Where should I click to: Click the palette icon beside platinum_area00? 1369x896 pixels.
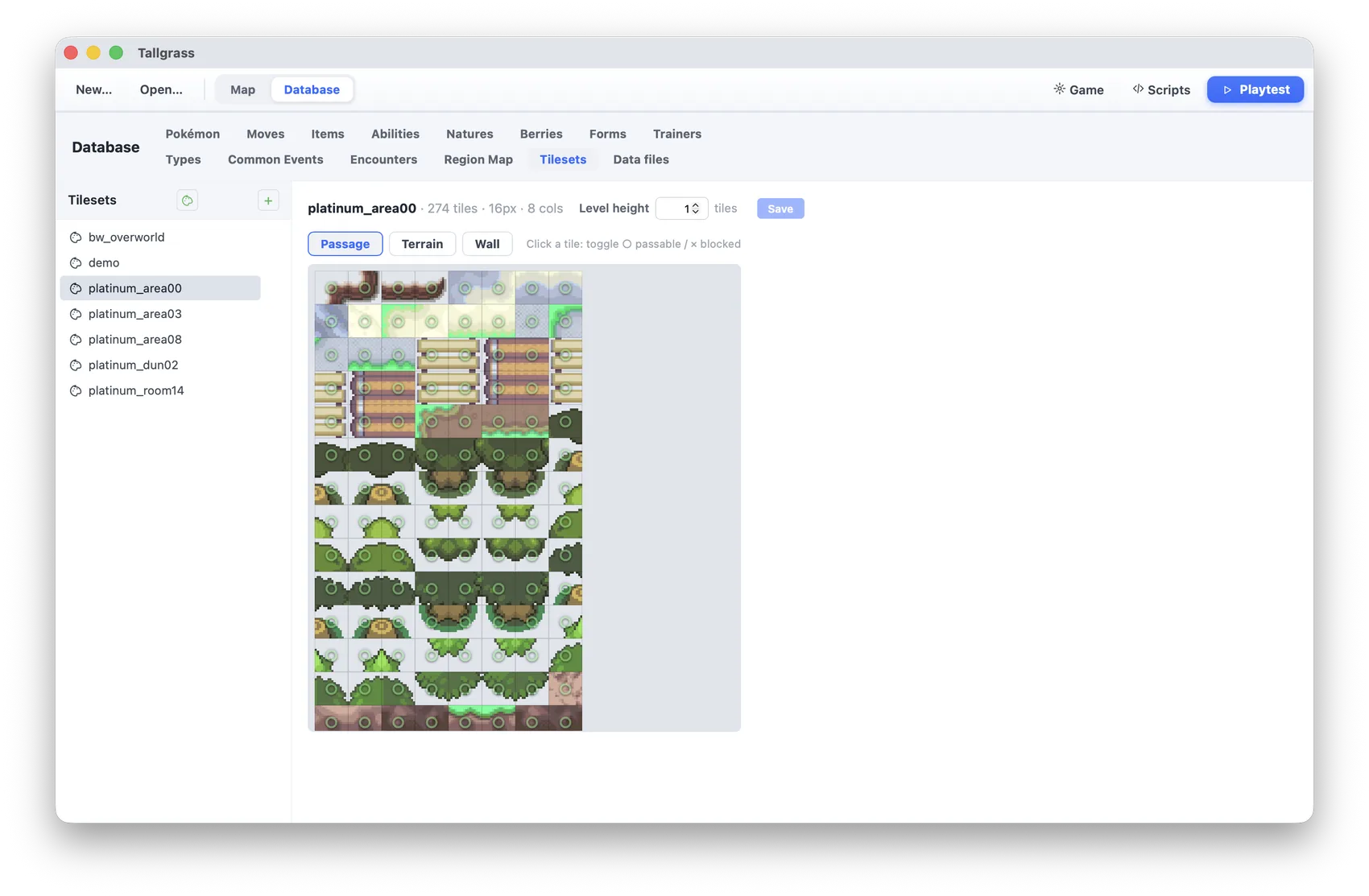click(76, 288)
